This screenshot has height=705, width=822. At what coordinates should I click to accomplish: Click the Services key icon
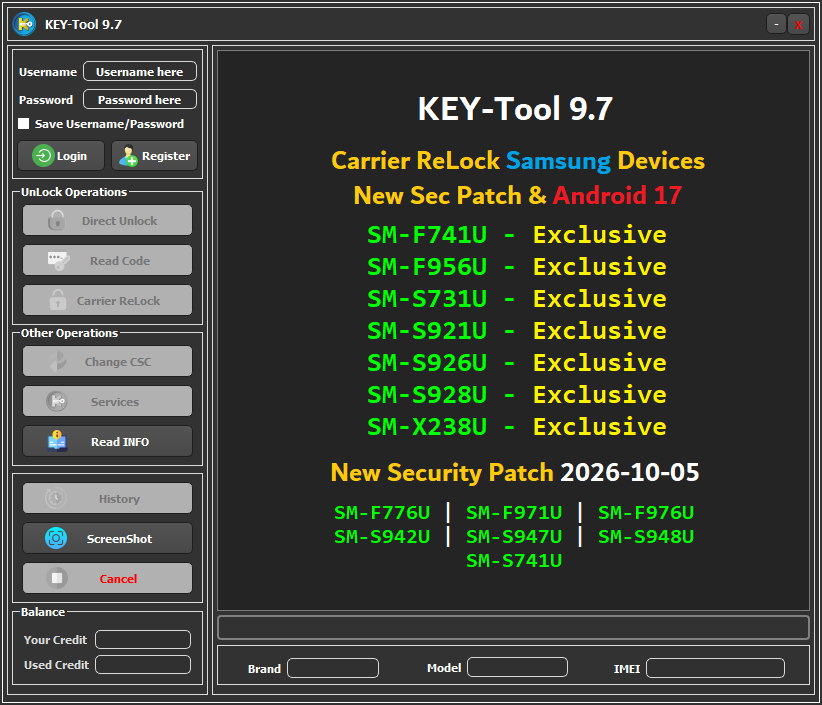coord(57,402)
